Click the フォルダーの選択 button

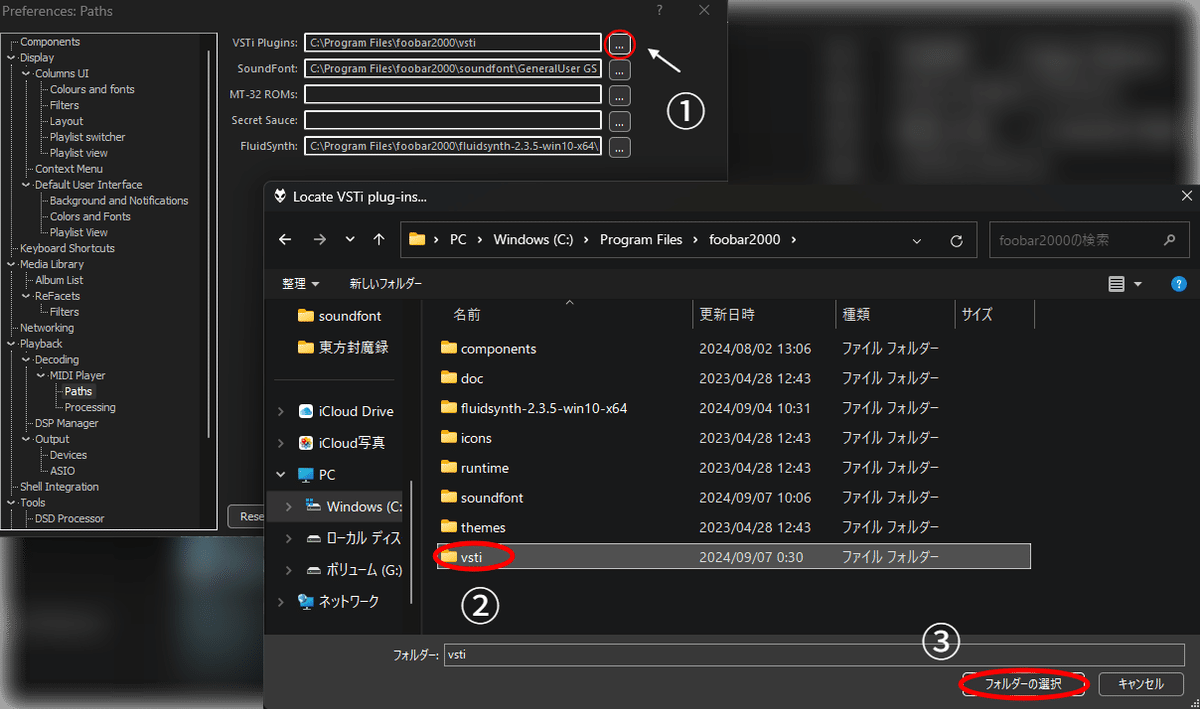pyautogui.click(x=1023, y=684)
